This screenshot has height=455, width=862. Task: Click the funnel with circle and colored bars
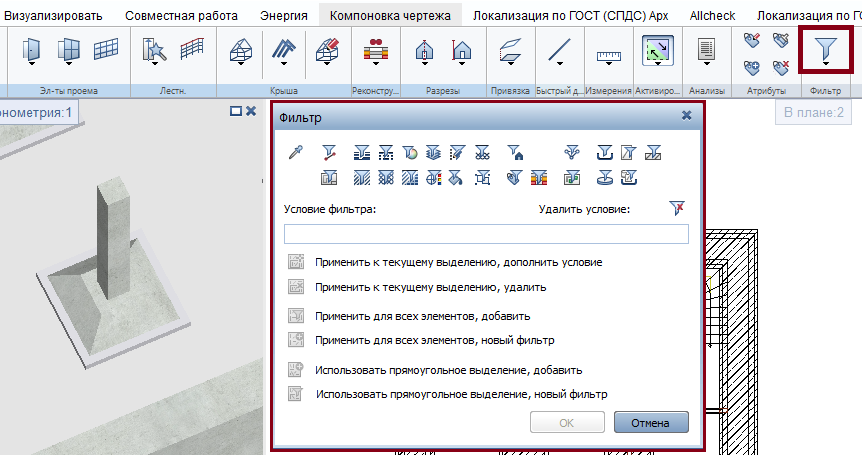click(434, 177)
